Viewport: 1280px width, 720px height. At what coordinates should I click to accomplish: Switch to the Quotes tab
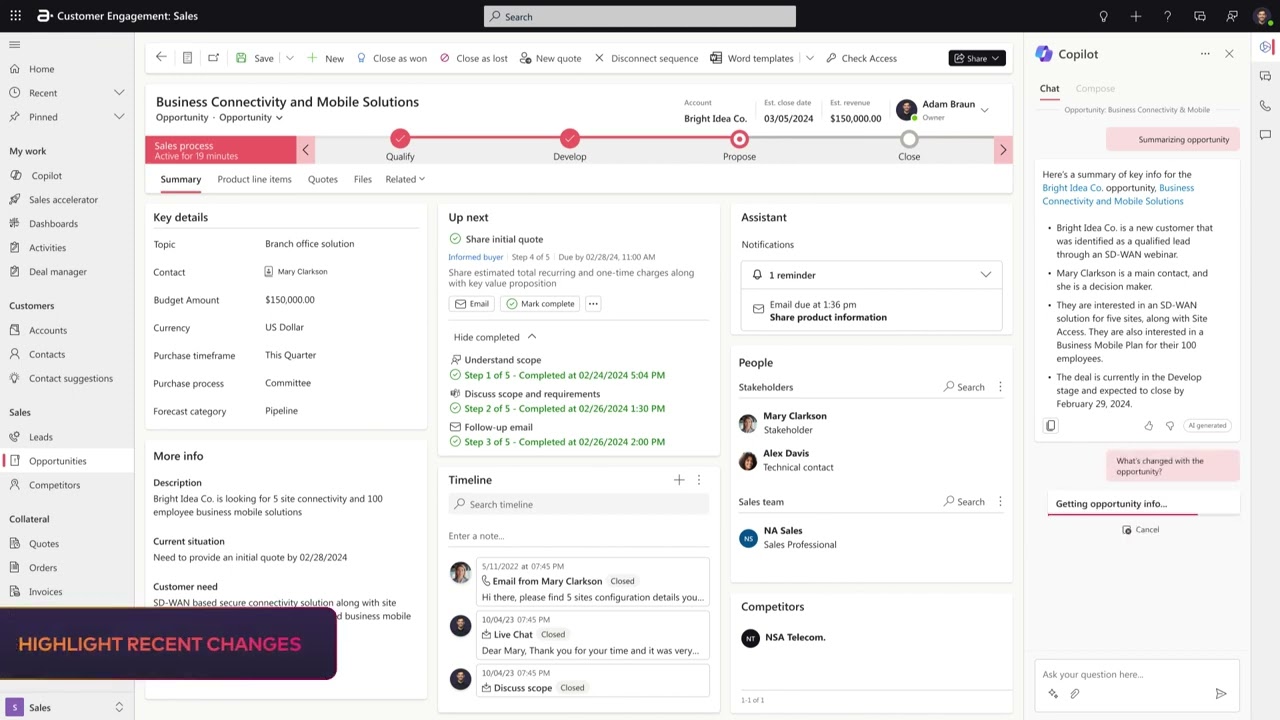point(323,179)
